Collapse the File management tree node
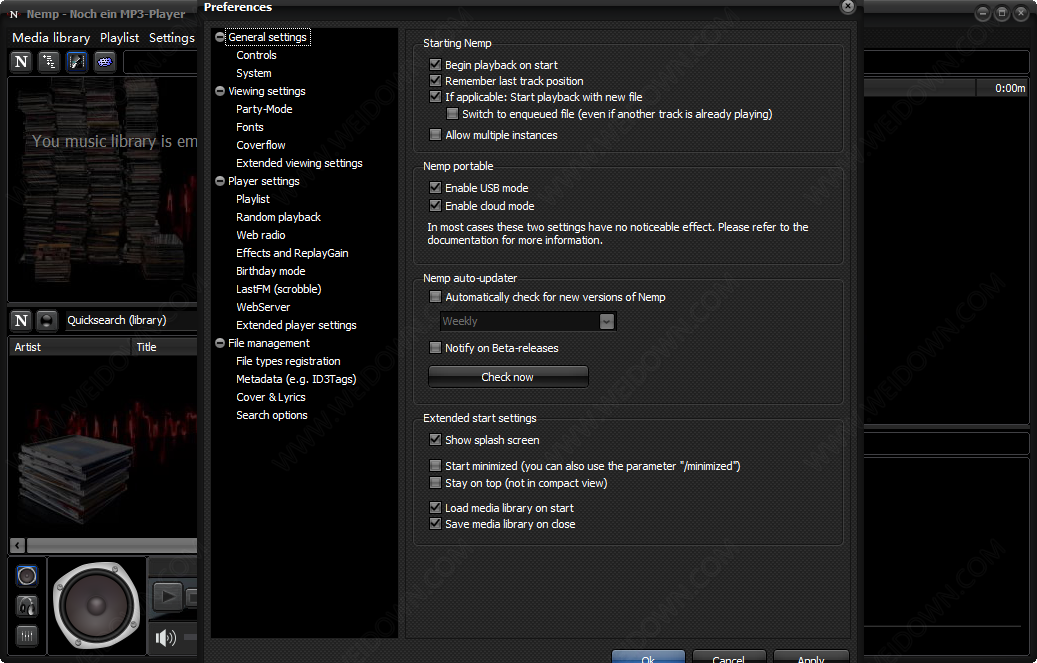1037x663 pixels. [220, 343]
